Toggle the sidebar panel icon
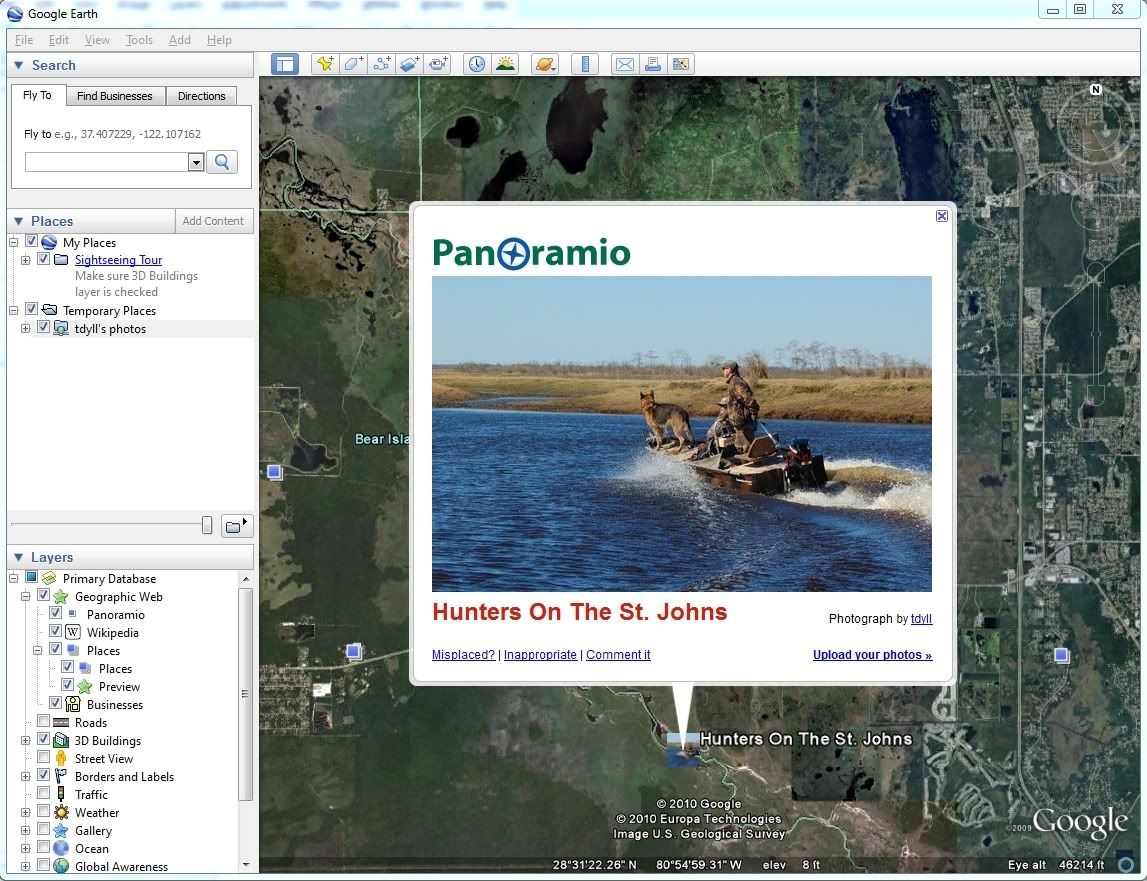 tap(285, 64)
